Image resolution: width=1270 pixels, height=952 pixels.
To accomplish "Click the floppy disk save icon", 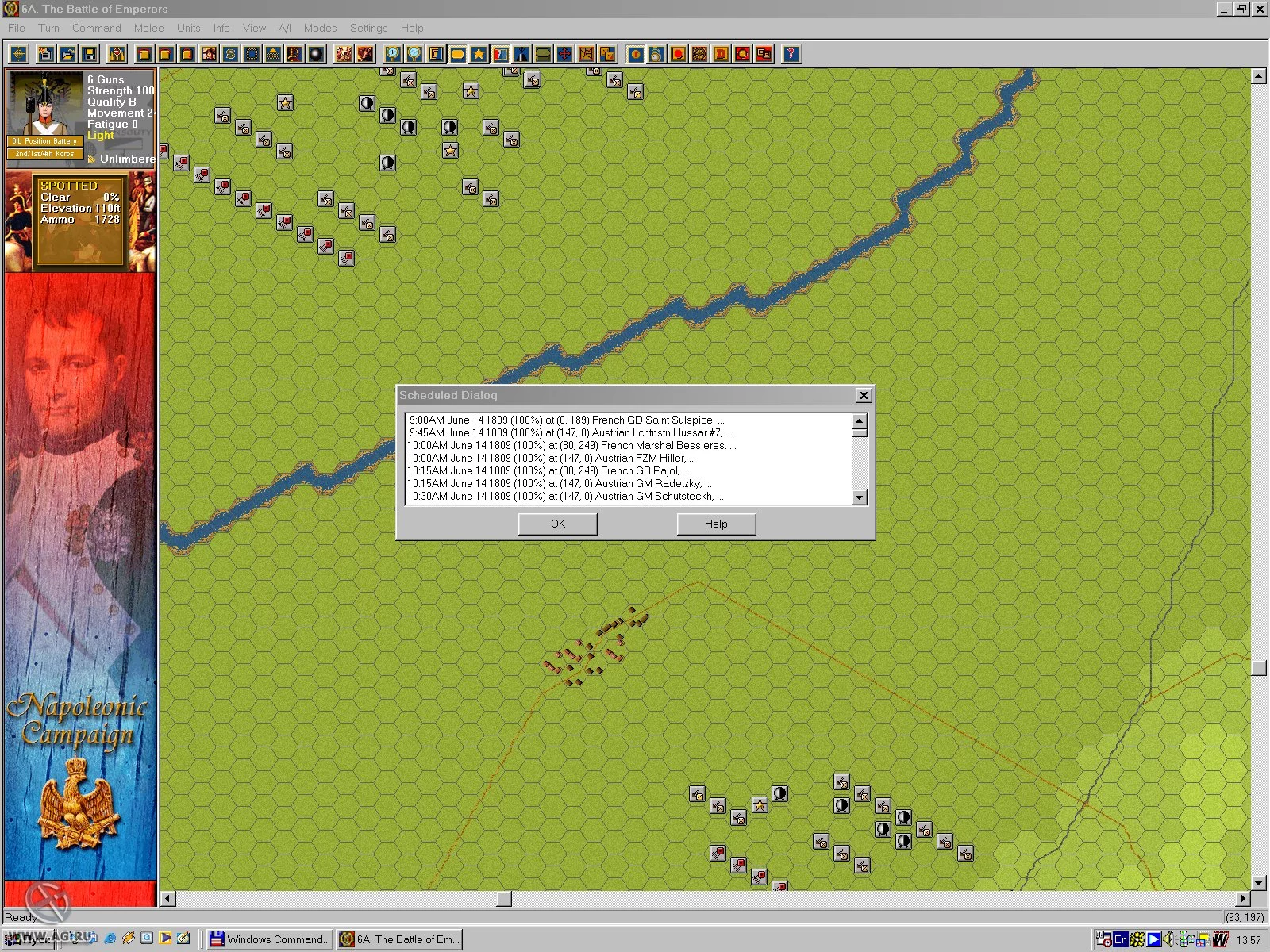I will [90, 54].
